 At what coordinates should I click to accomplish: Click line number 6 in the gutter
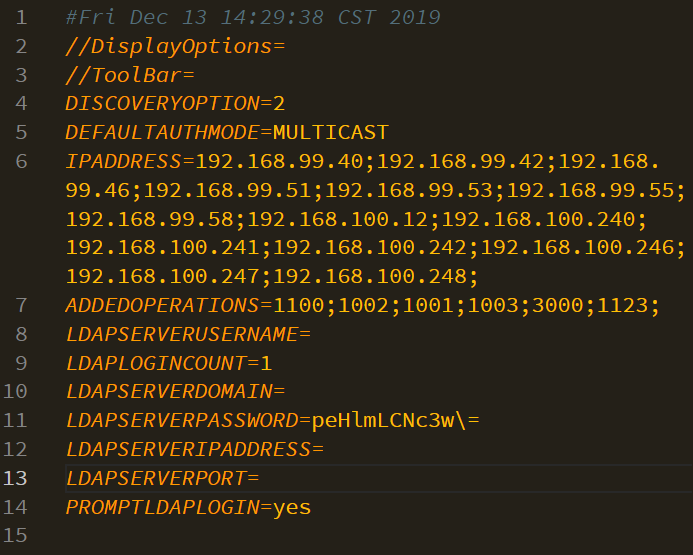(22, 160)
